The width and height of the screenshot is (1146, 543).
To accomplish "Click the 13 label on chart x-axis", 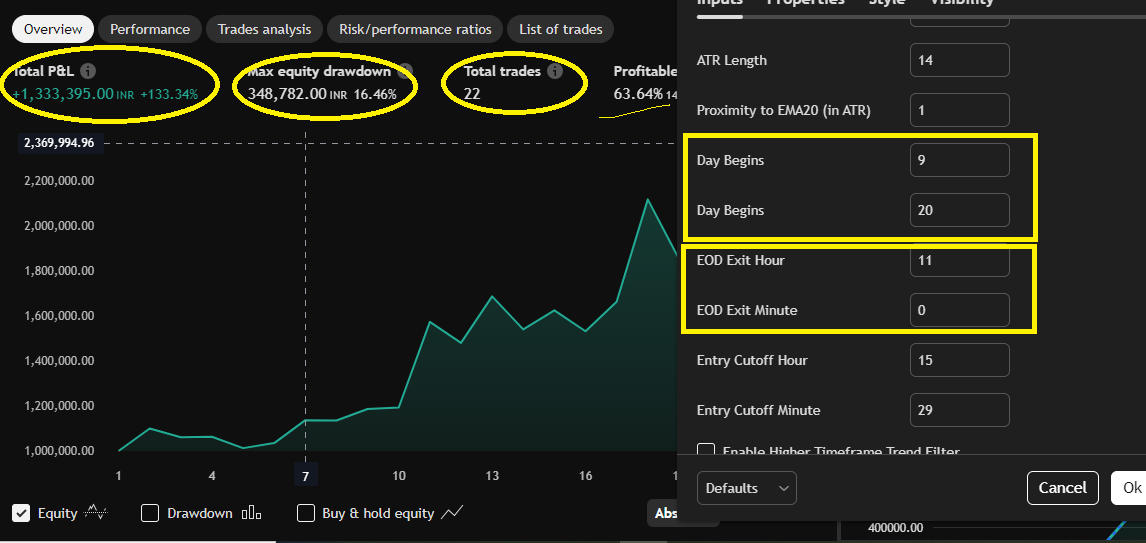I will (492, 476).
